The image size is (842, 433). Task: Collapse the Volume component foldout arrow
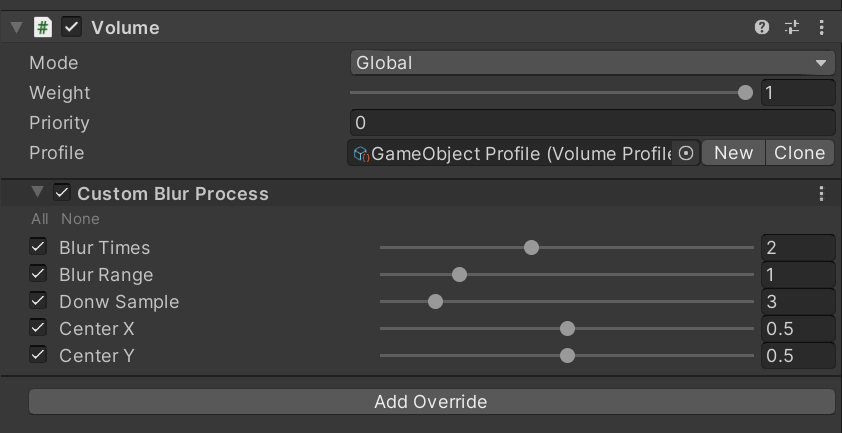click(16, 28)
